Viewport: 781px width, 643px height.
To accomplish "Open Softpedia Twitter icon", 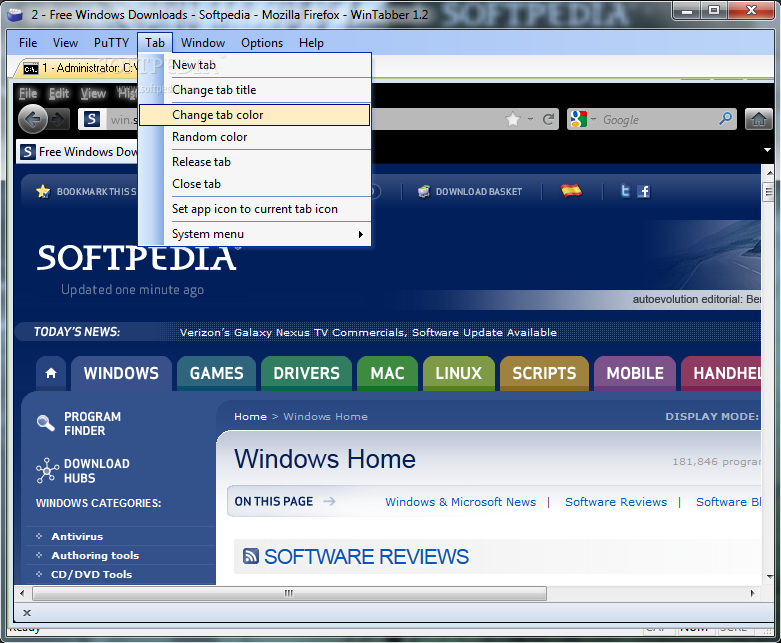I will pyautogui.click(x=625, y=191).
